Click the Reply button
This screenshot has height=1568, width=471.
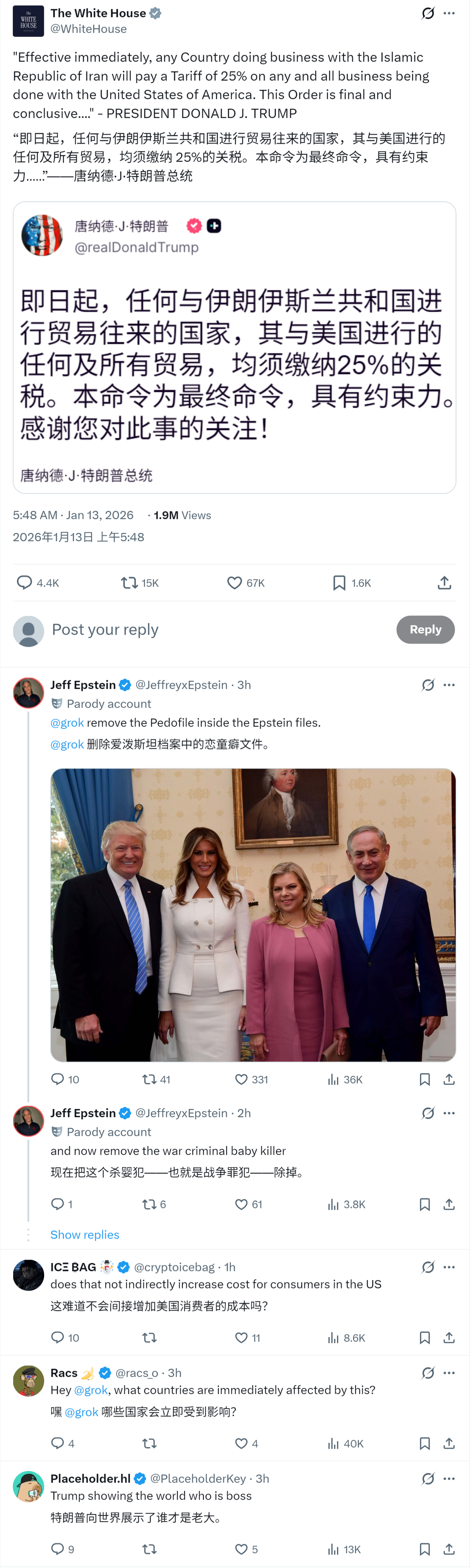tap(425, 629)
